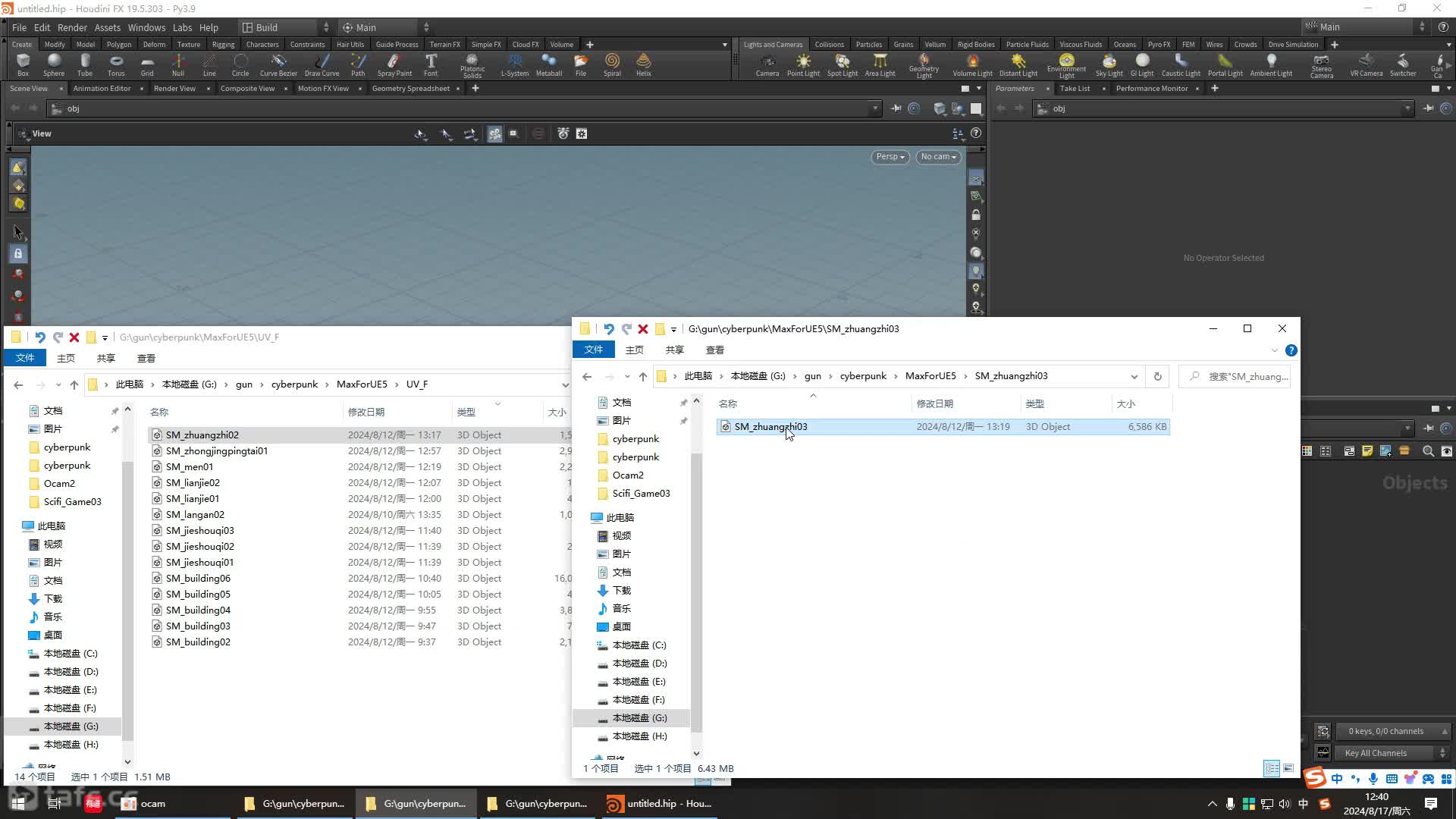Create a Sky Light
The image size is (1456, 819).
pos(1109,65)
